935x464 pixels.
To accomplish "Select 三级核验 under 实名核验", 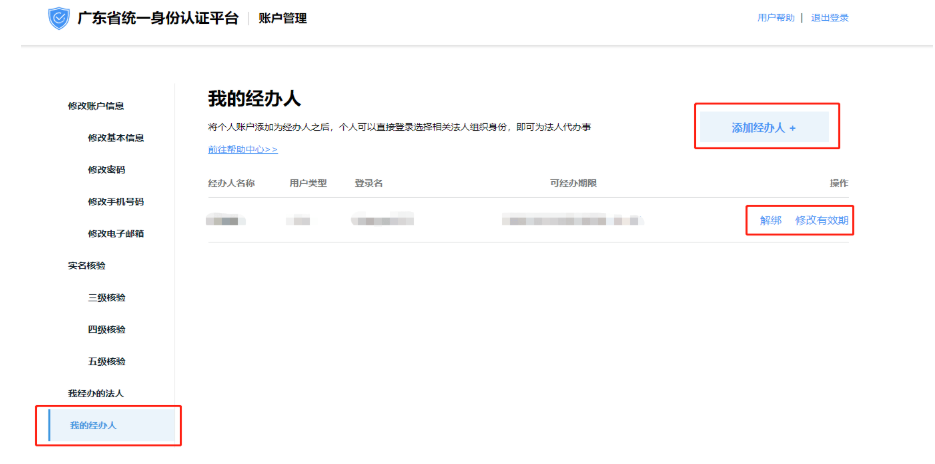I will 106,298.
